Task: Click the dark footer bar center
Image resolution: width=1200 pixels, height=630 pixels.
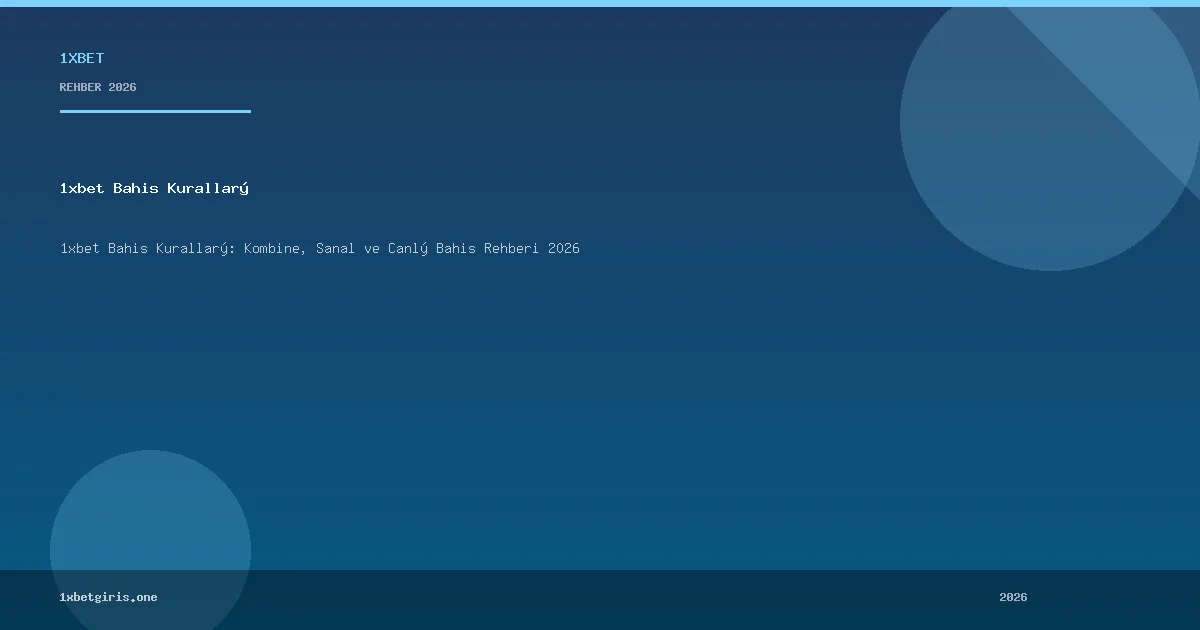Action: click(600, 599)
